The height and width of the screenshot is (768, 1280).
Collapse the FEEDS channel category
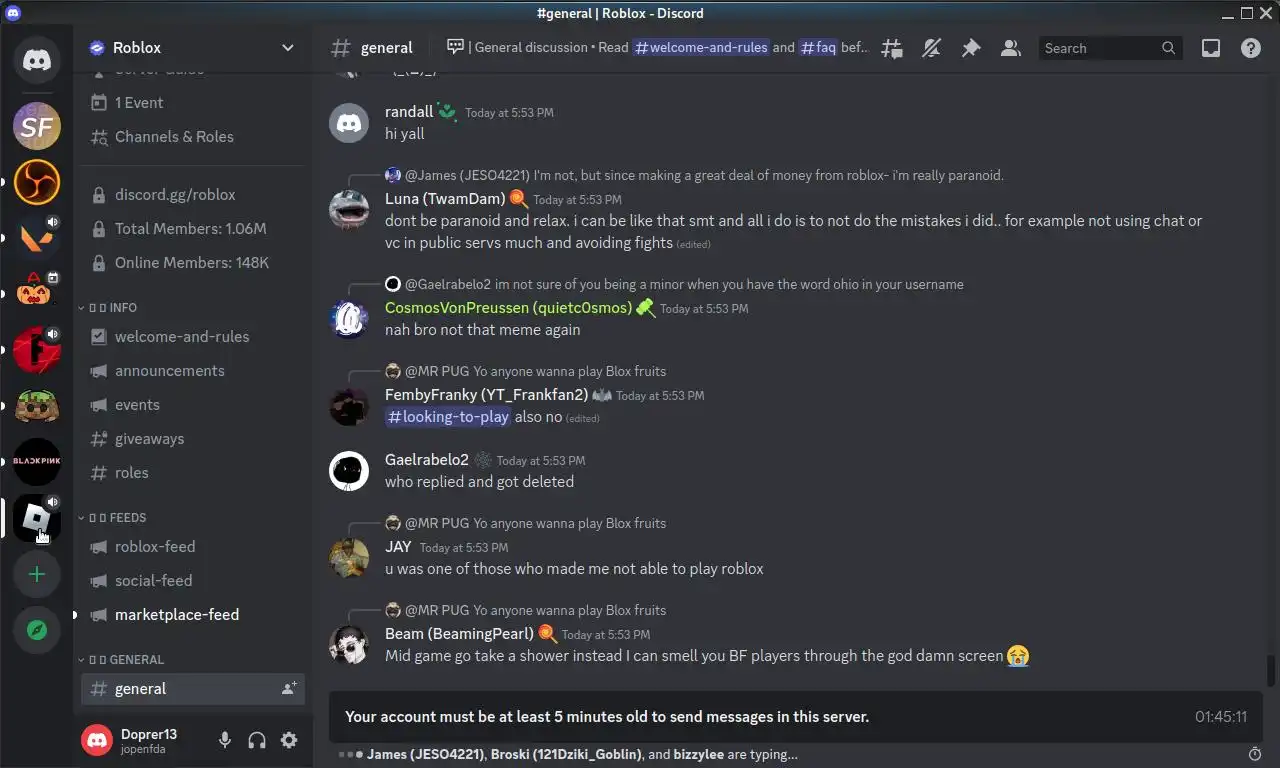tap(112, 517)
